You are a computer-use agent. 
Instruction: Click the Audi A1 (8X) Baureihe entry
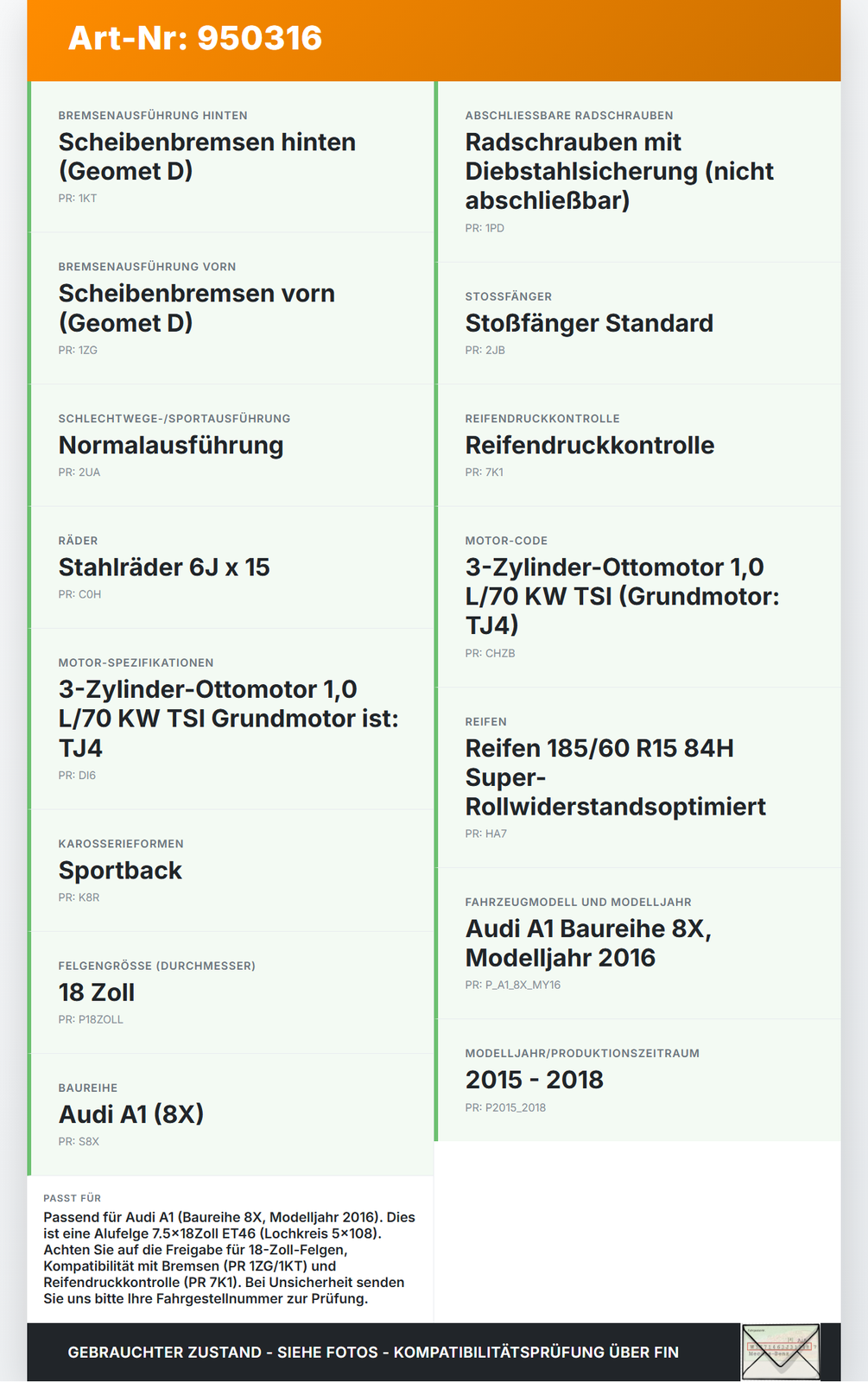131,1114
